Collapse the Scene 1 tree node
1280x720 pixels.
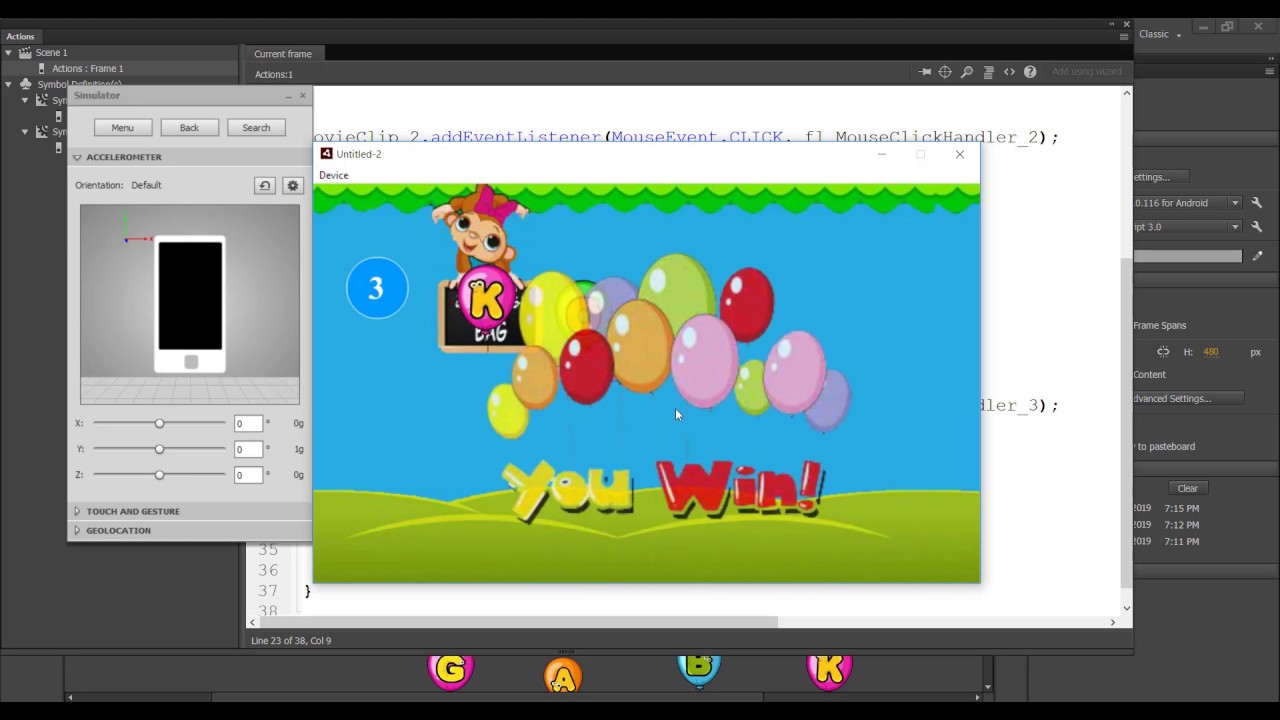tap(9, 53)
